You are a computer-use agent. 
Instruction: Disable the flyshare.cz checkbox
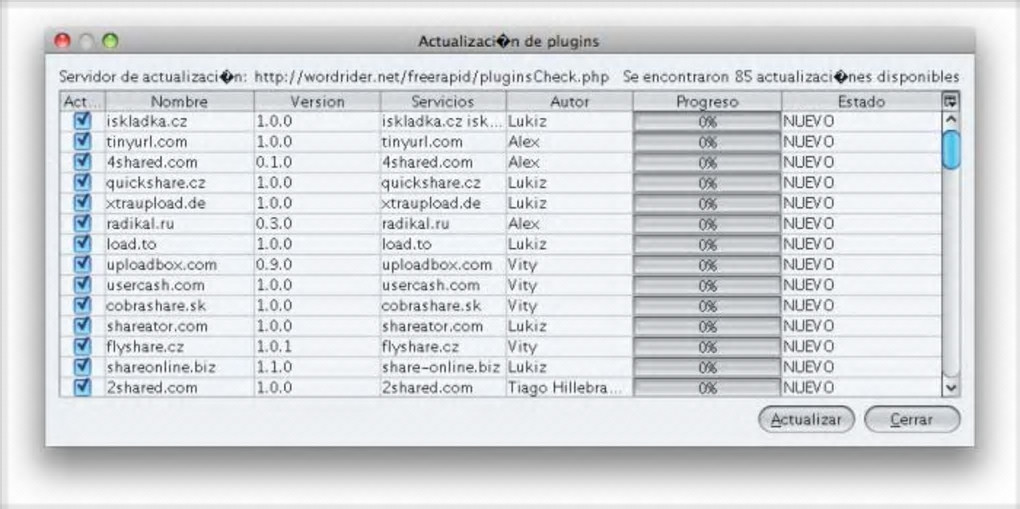[82, 346]
